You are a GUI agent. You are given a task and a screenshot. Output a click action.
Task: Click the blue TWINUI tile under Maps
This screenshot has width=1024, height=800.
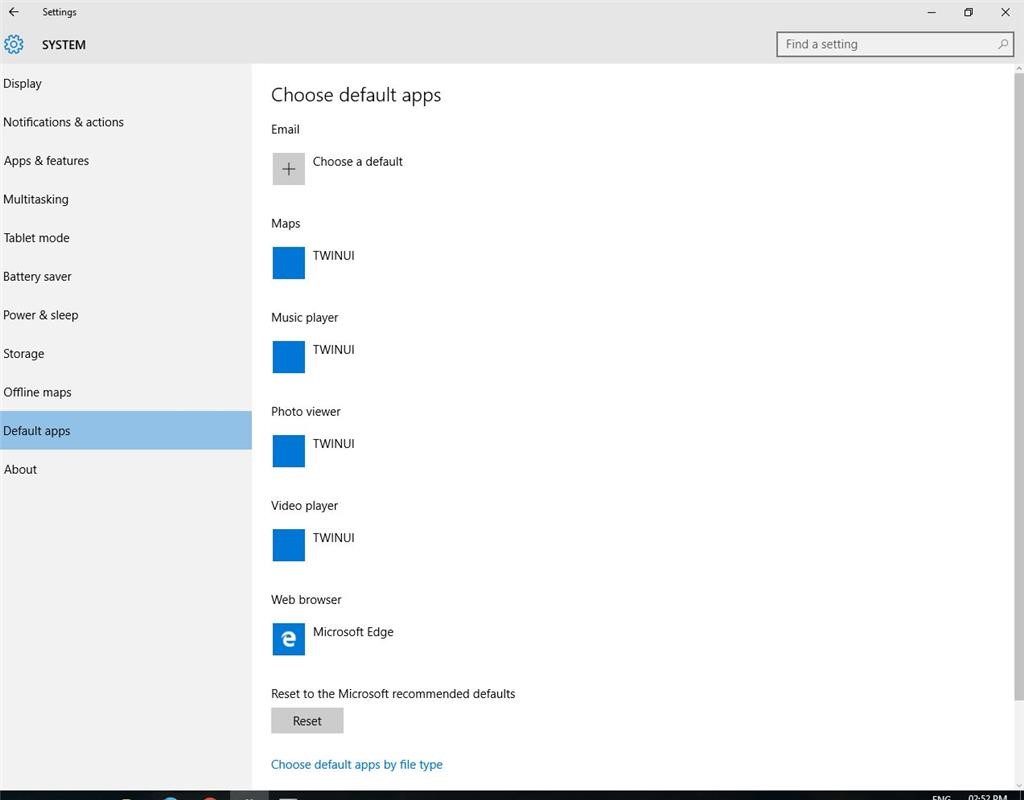click(x=289, y=263)
